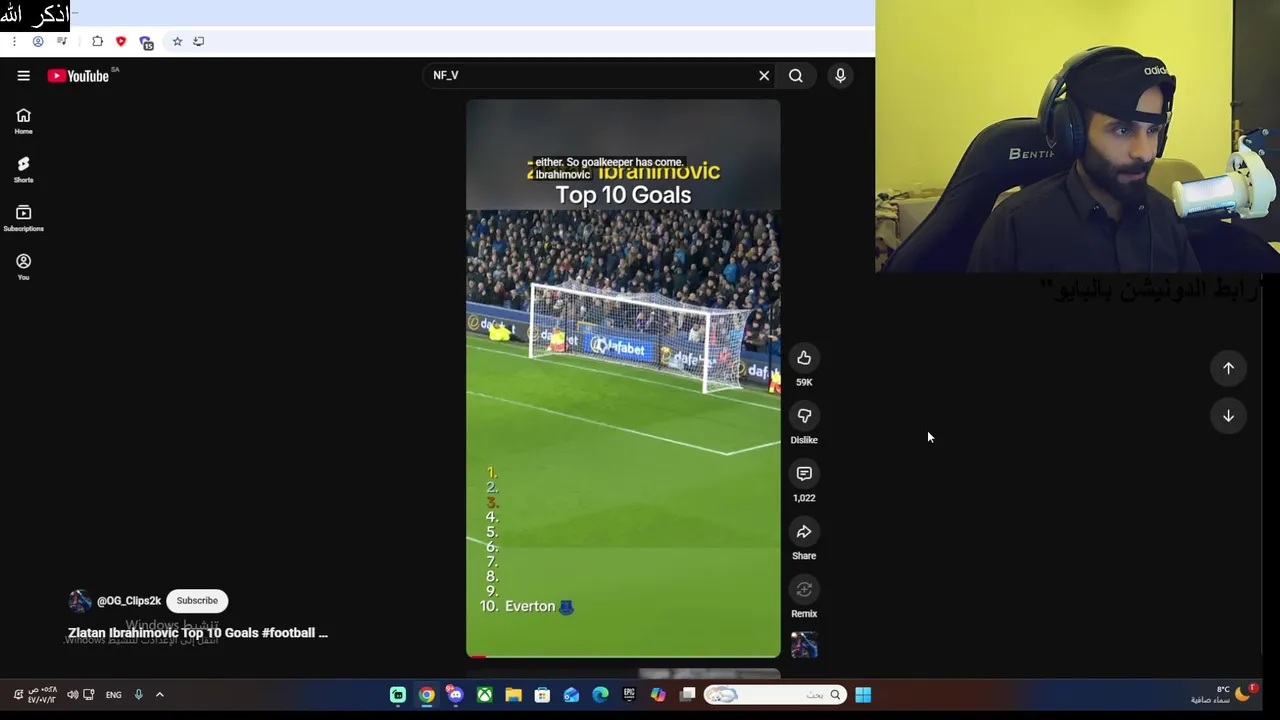Viewport: 1280px width, 720px height.
Task: Subscribe to @OG_Clips2k channel
Action: 197,601
